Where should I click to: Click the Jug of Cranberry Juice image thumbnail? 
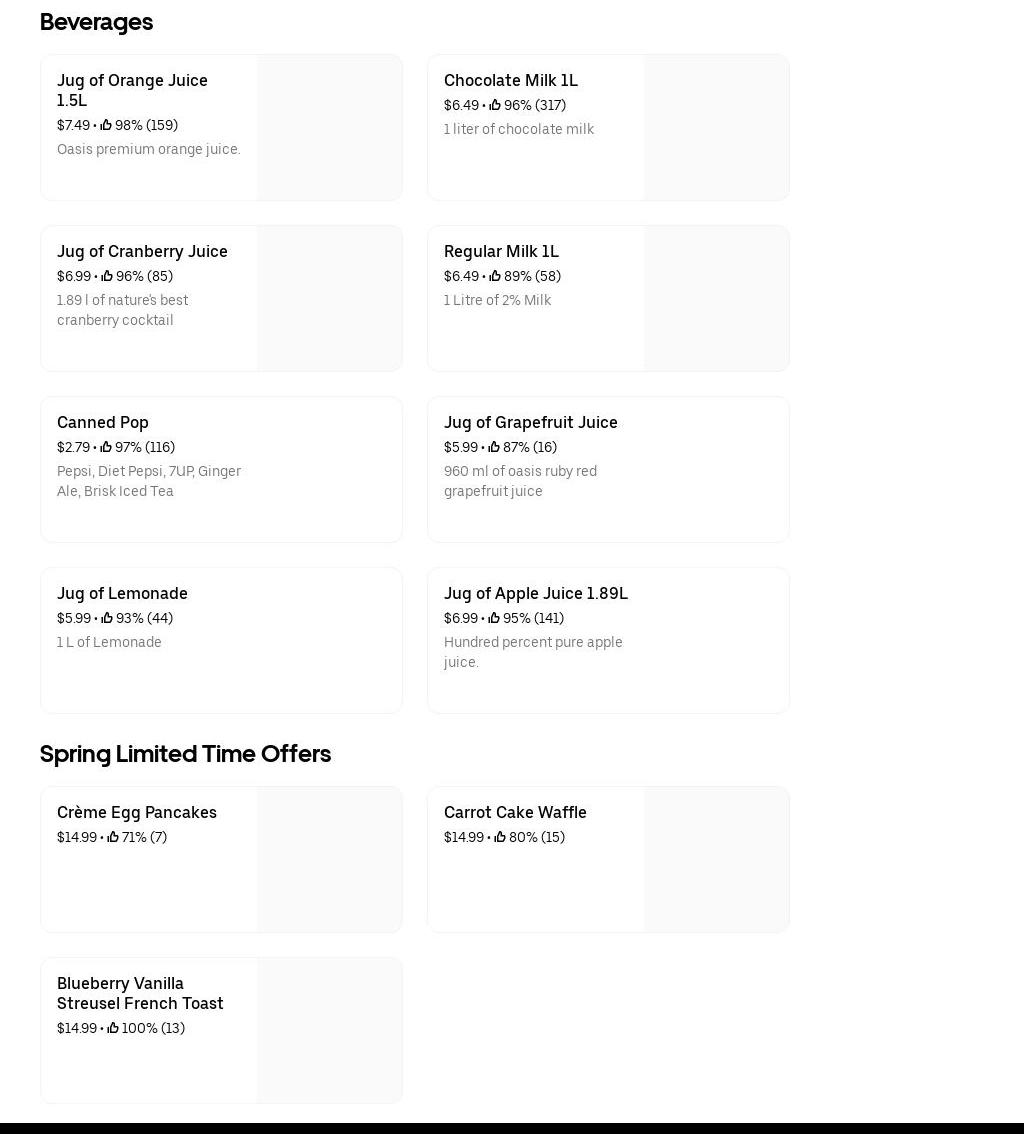(329, 298)
